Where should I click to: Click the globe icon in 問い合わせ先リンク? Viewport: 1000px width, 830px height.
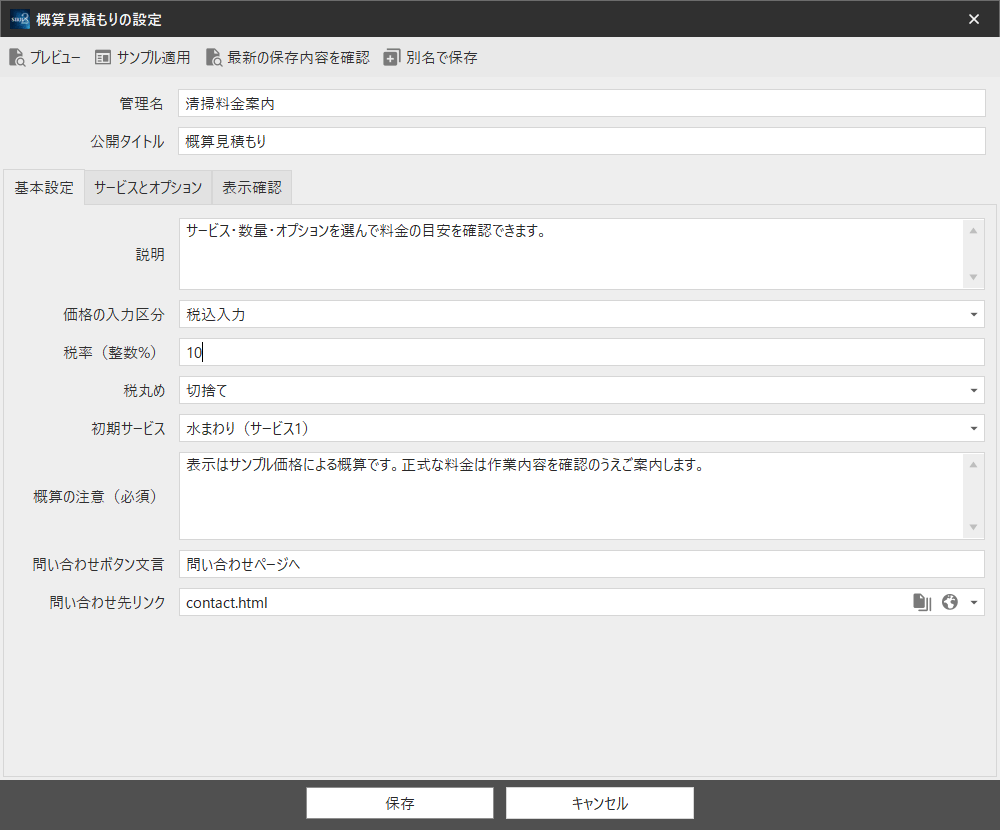pyautogui.click(x=950, y=602)
